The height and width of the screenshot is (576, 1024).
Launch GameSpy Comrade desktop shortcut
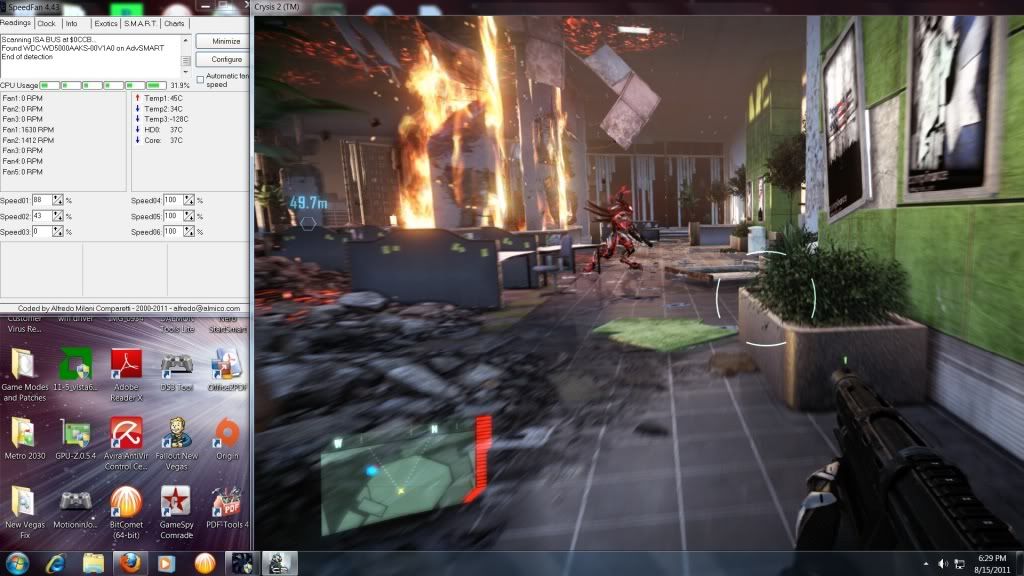point(176,513)
